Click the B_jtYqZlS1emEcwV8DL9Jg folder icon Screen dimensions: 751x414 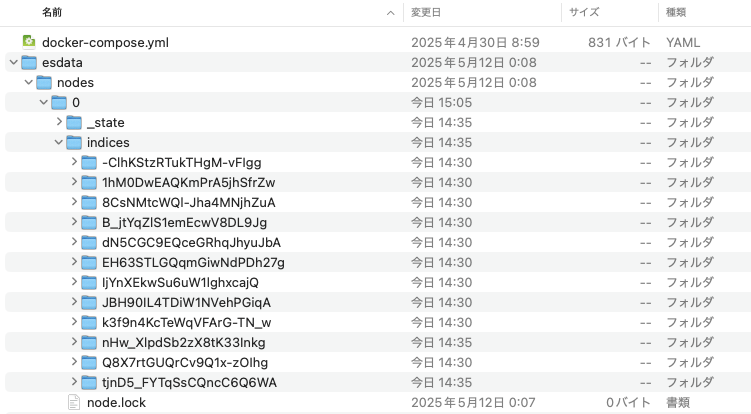tap(89, 223)
